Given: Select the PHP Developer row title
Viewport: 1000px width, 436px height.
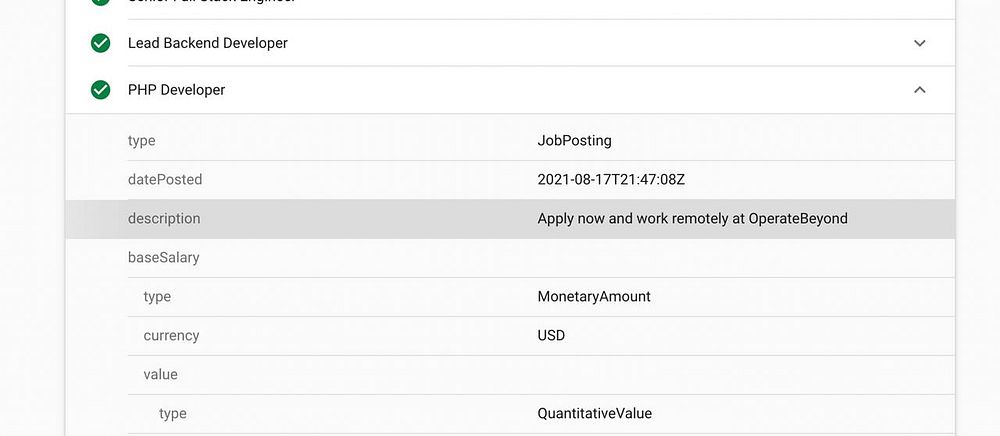Looking at the screenshot, I should click(177, 90).
